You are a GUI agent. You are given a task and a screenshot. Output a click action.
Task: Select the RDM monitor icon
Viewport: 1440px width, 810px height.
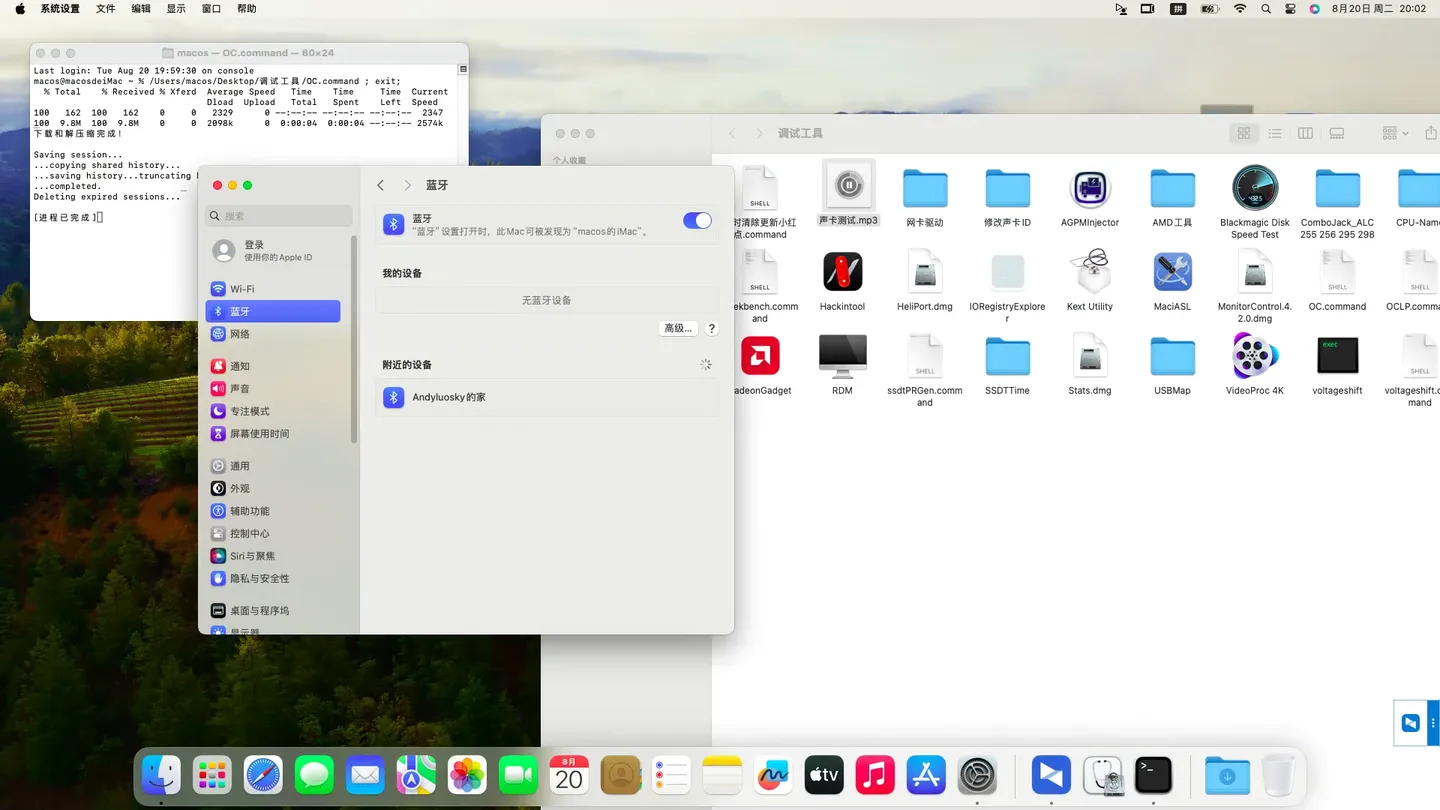(842, 356)
